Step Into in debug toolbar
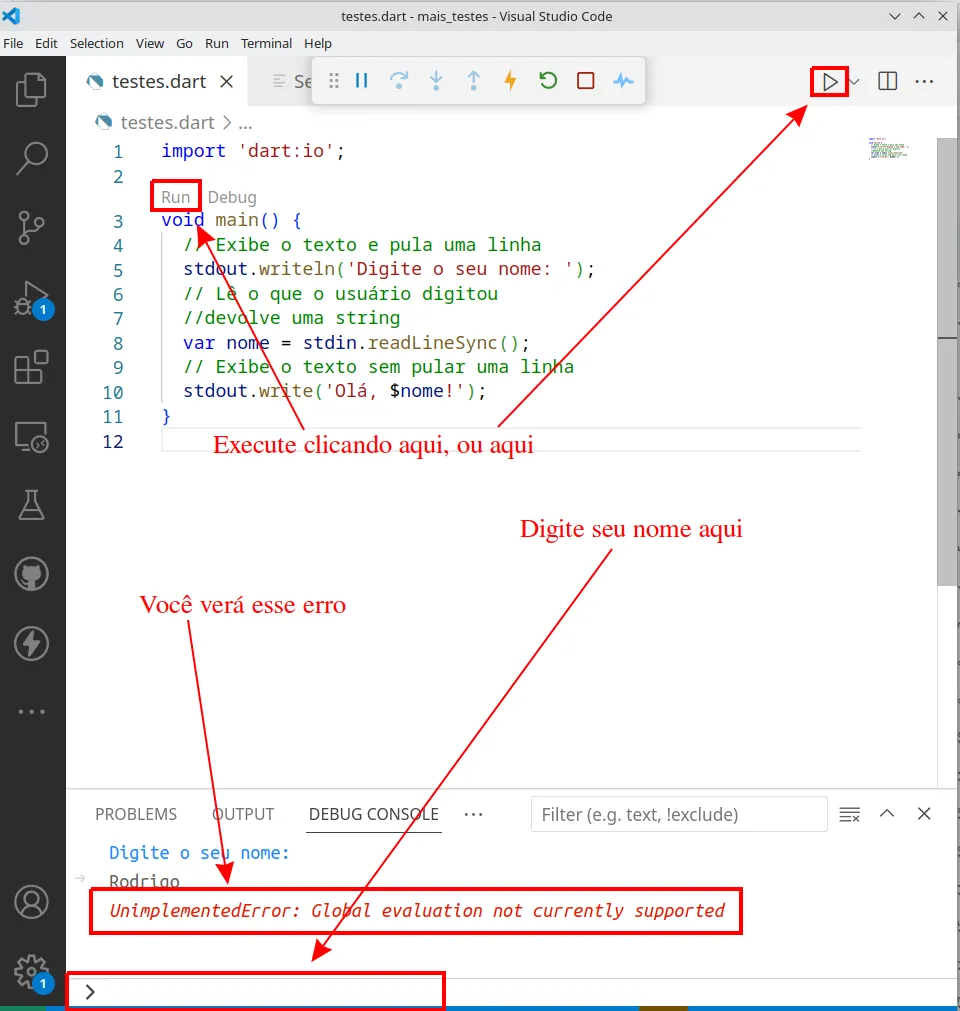Screen dimensions: 960x1011 436,81
